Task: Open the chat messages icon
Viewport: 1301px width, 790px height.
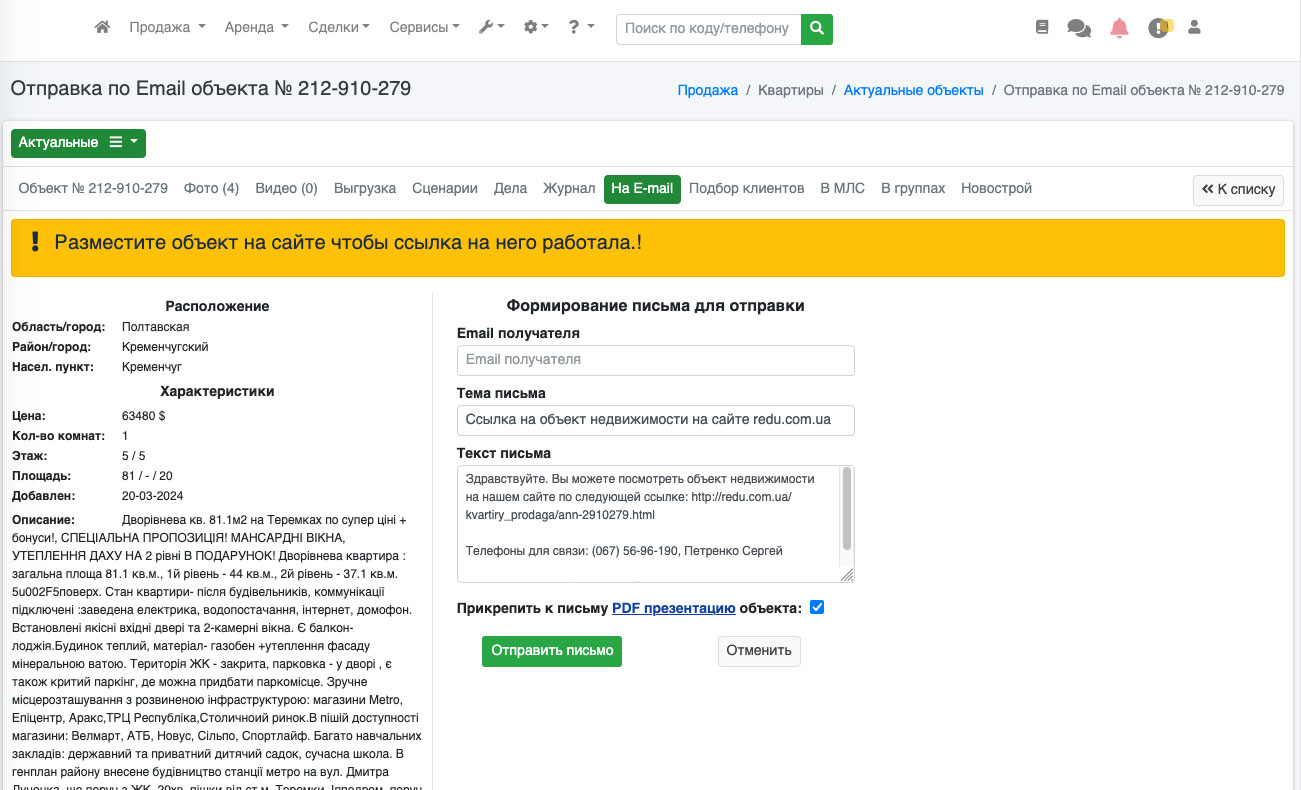Action: tap(1079, 28)
